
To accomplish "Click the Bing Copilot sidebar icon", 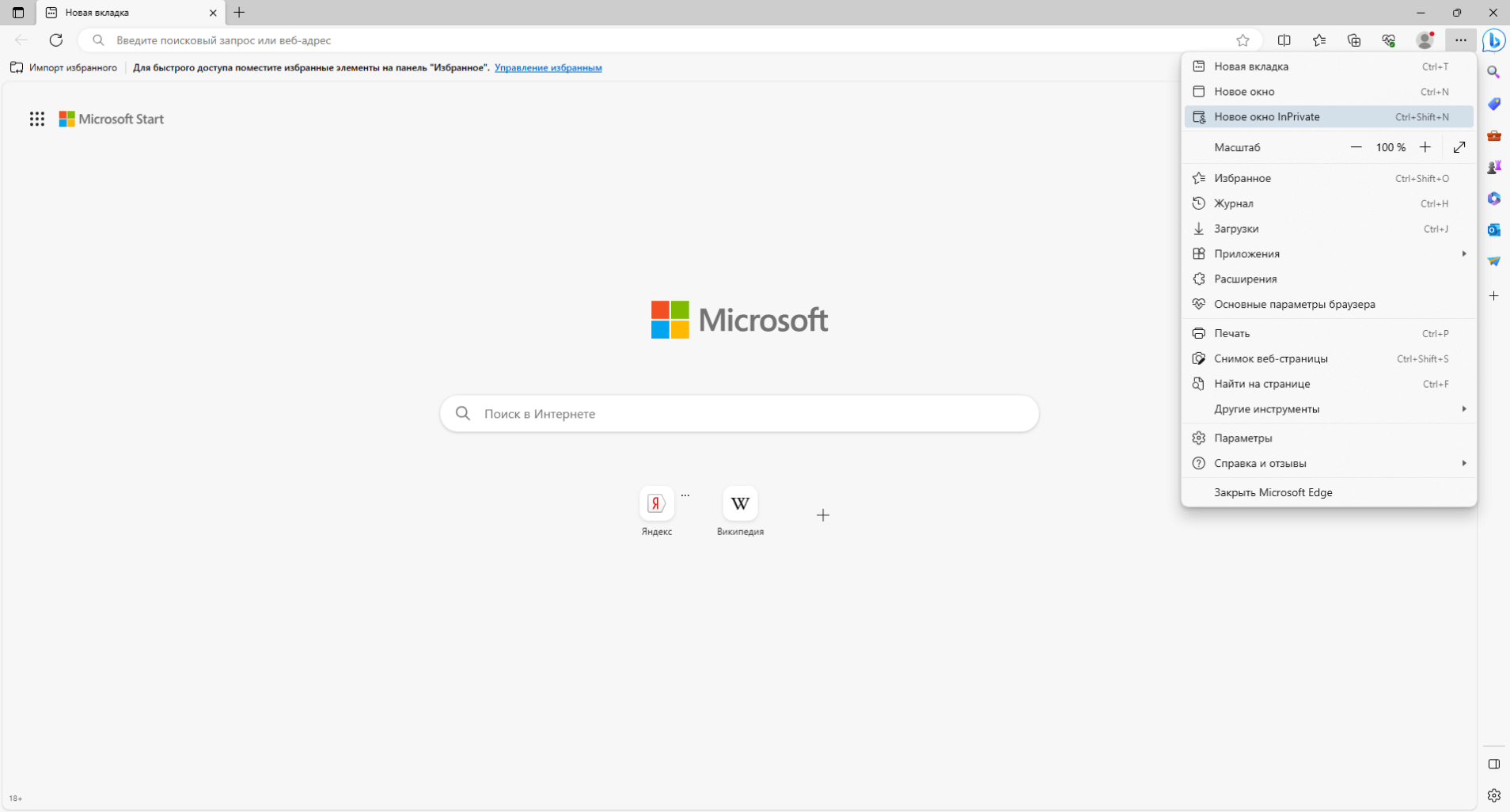I will click(x=1493, y=40).
